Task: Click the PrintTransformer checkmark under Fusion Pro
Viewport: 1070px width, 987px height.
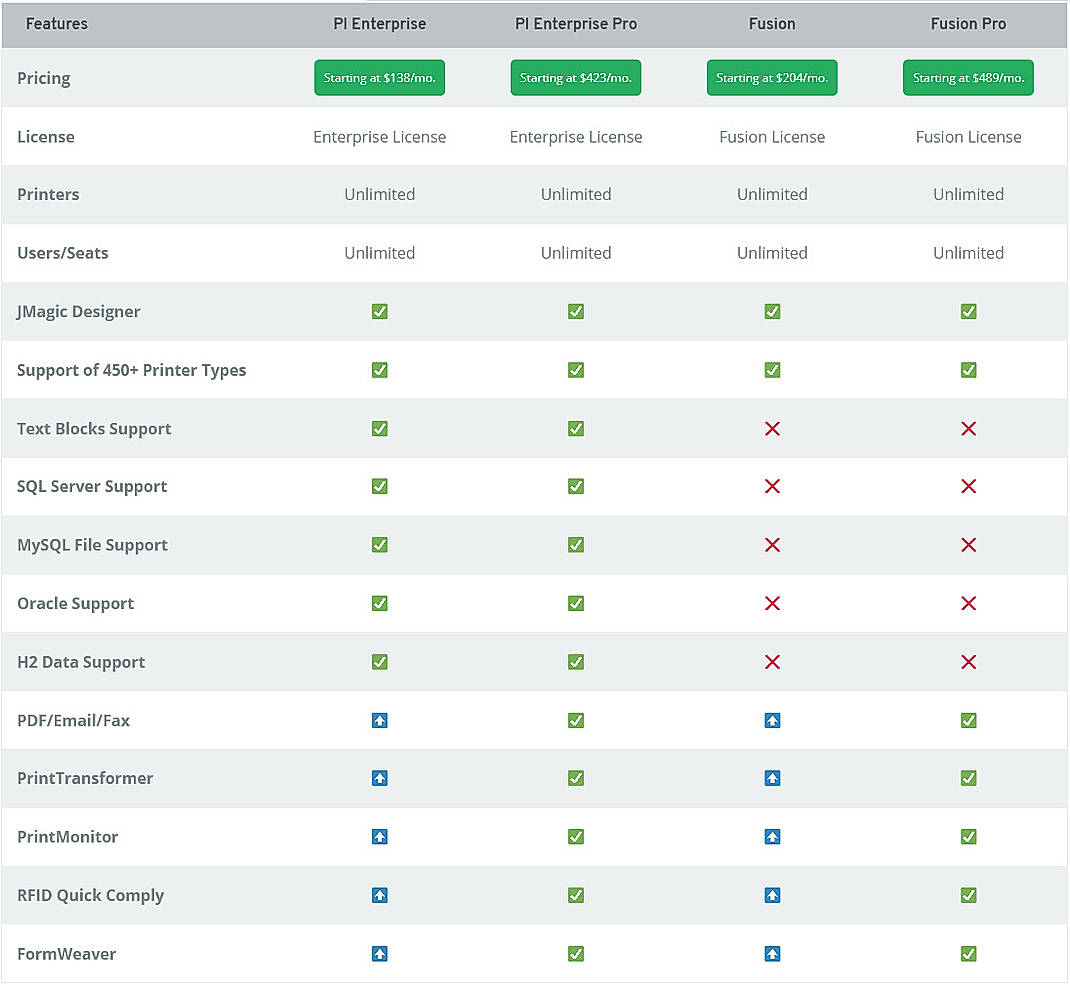Action: tap(968, 778)
